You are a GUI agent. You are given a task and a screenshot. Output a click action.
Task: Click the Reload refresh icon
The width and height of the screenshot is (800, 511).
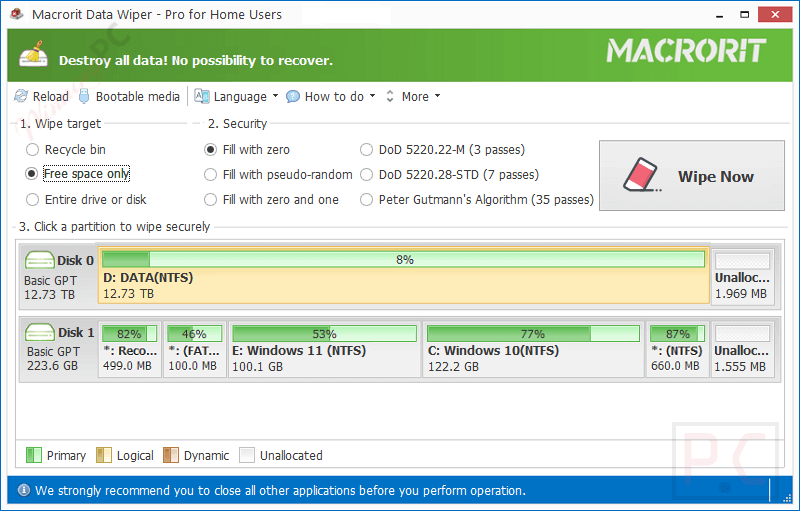(21, 96)
